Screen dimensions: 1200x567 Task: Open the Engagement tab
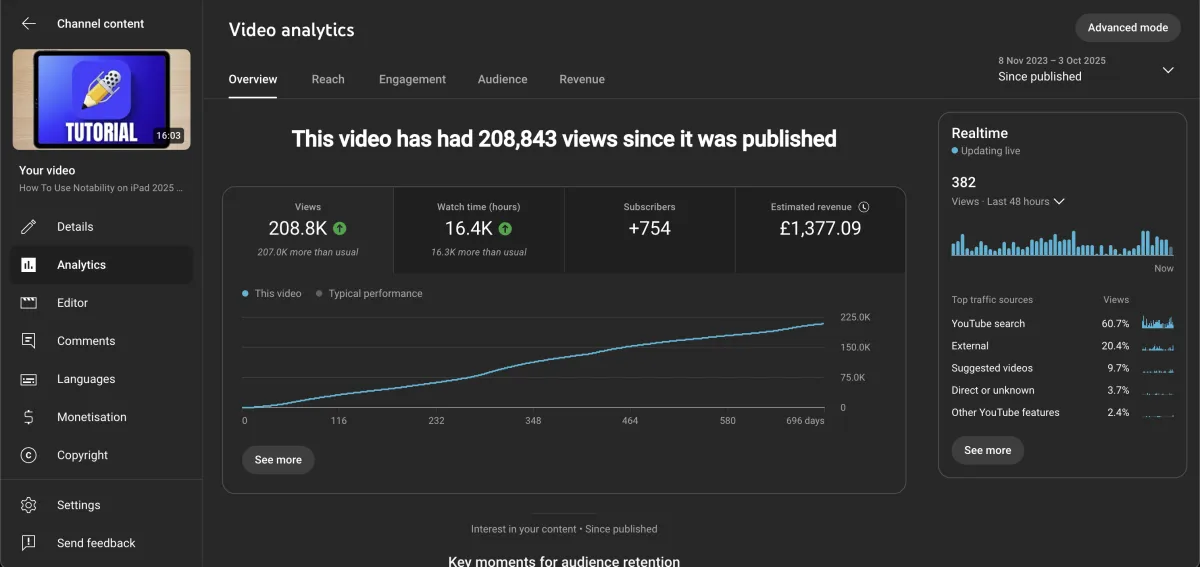click(x=412, y=79)
